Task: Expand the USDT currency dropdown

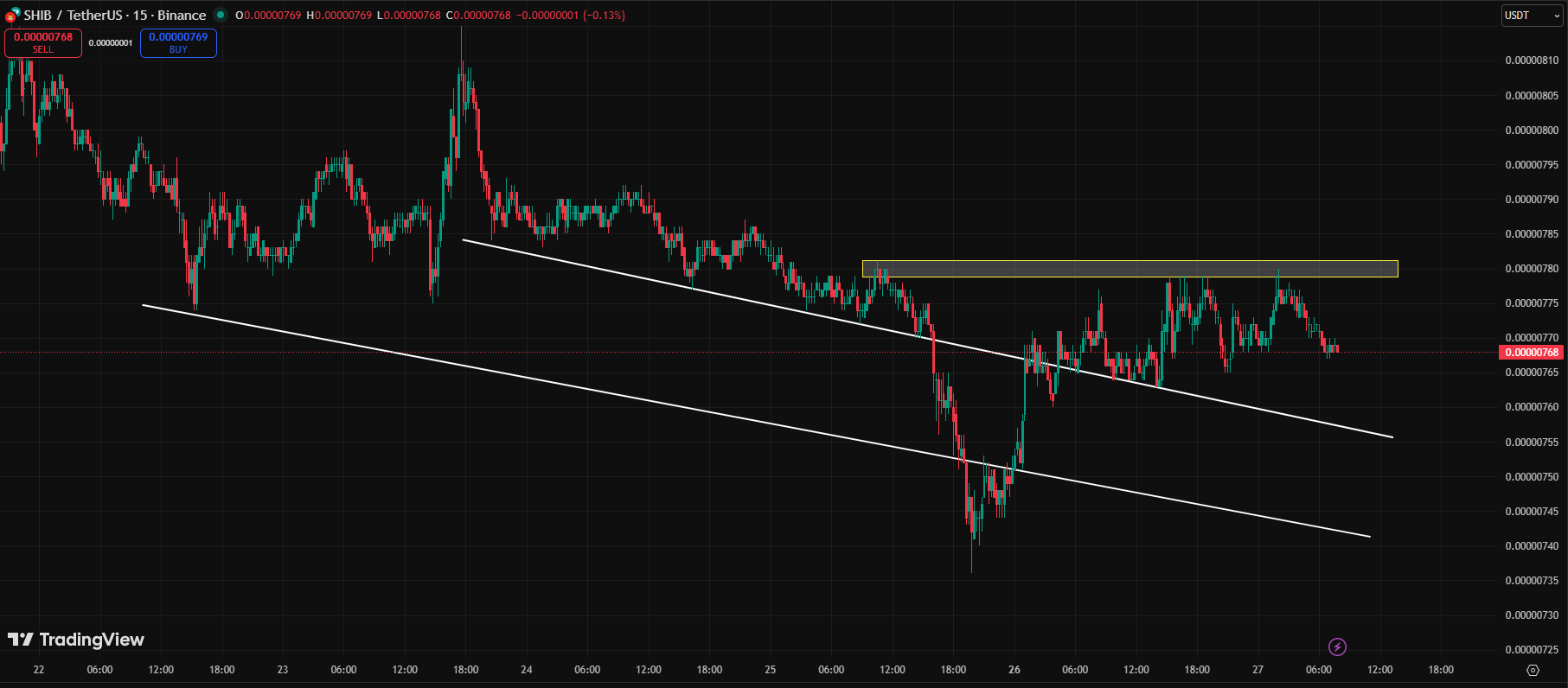Action: pyautogui.click(x=1531, y=16)
